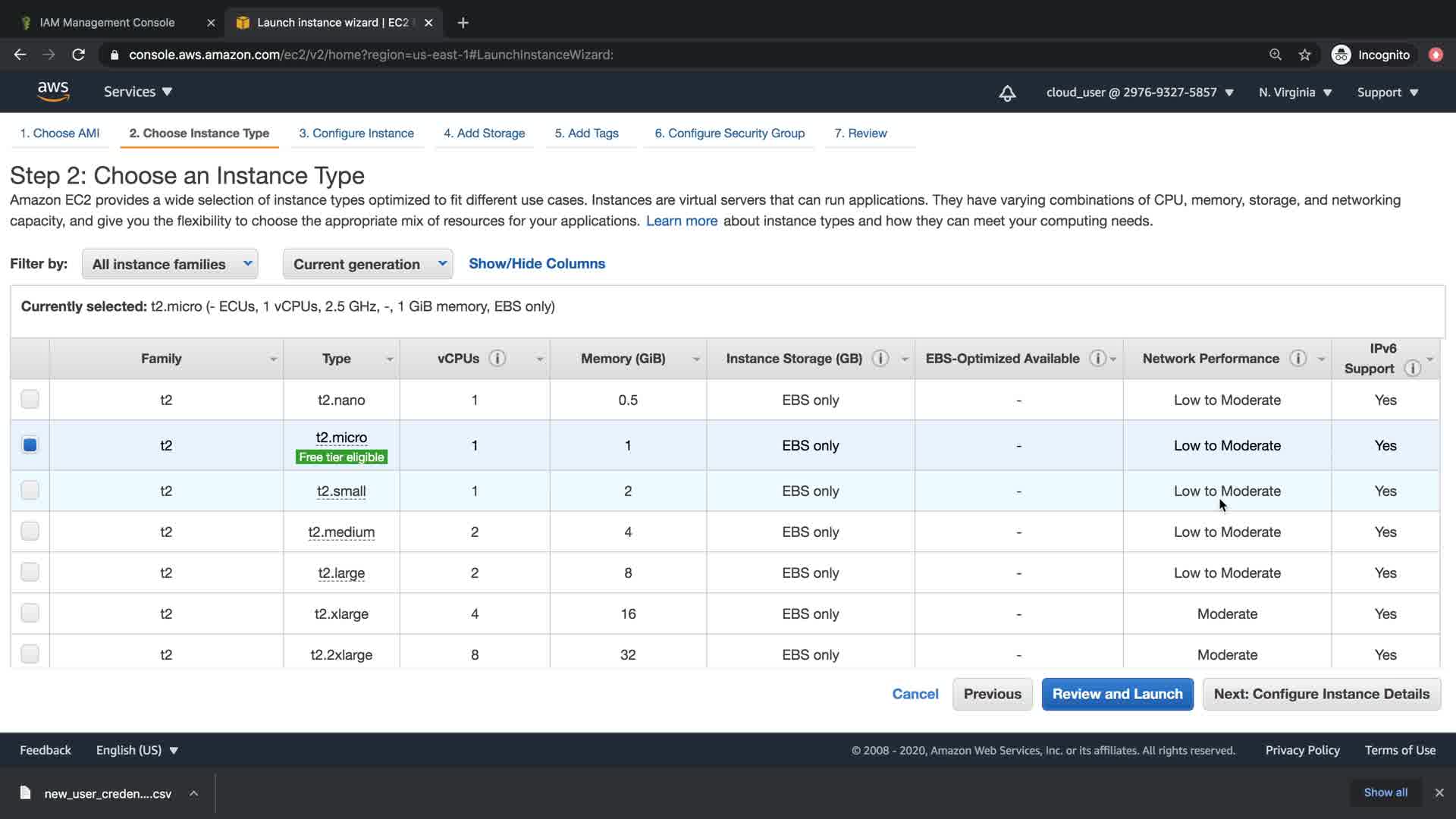The image size is (1456, 819).
Task: Open the notifications bell icon
Action: (1007, 93)
